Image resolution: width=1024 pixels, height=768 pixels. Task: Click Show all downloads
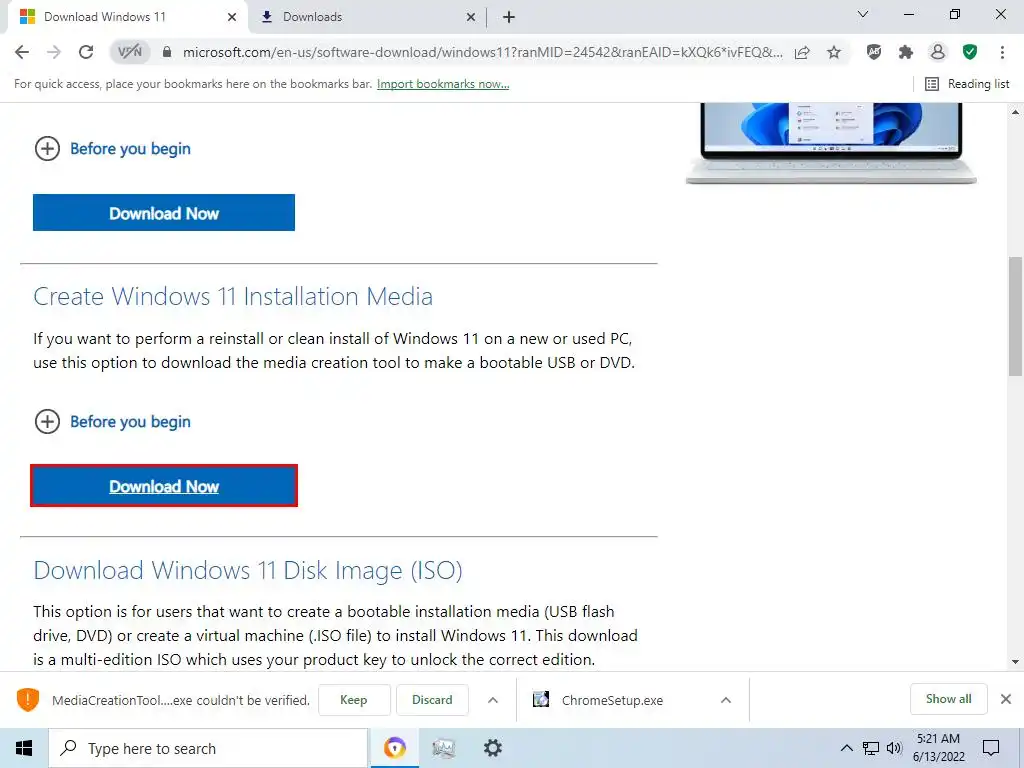pos(948,699)
